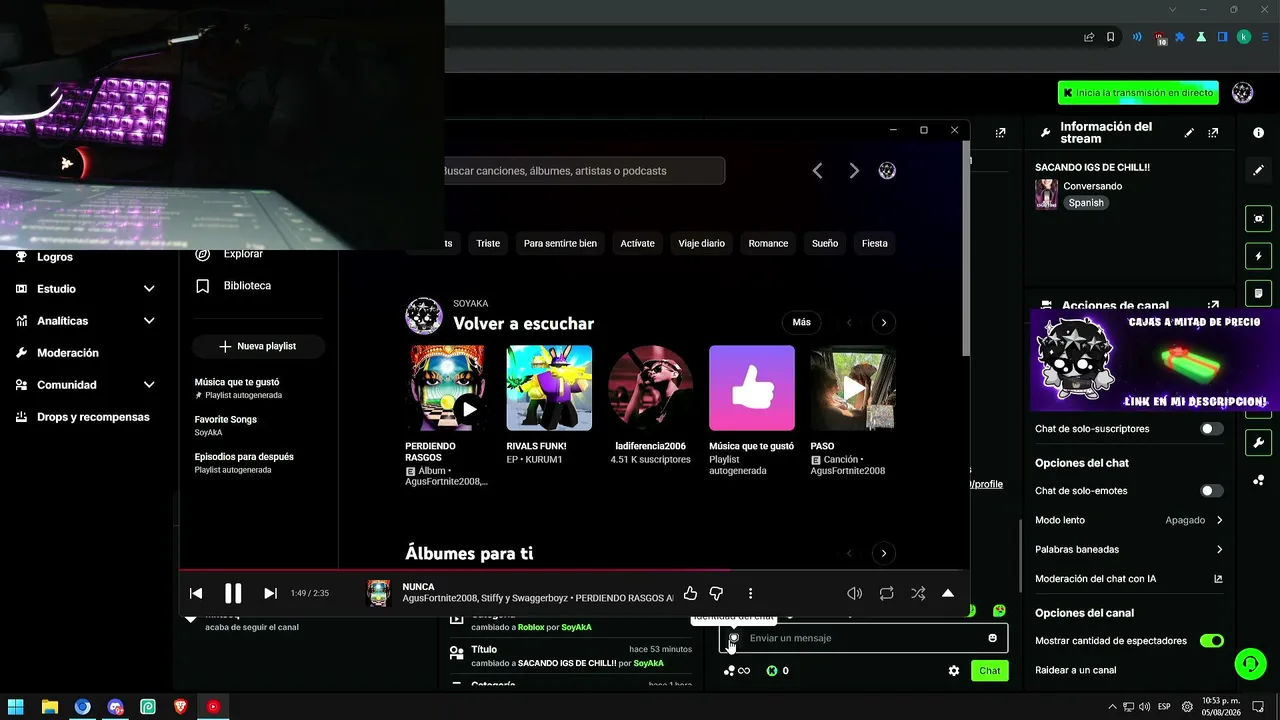Screen dimensions: 1280x720
Task: Turn off Mostrar cantidad de espectadores switch
Action: coord(1211,641)
